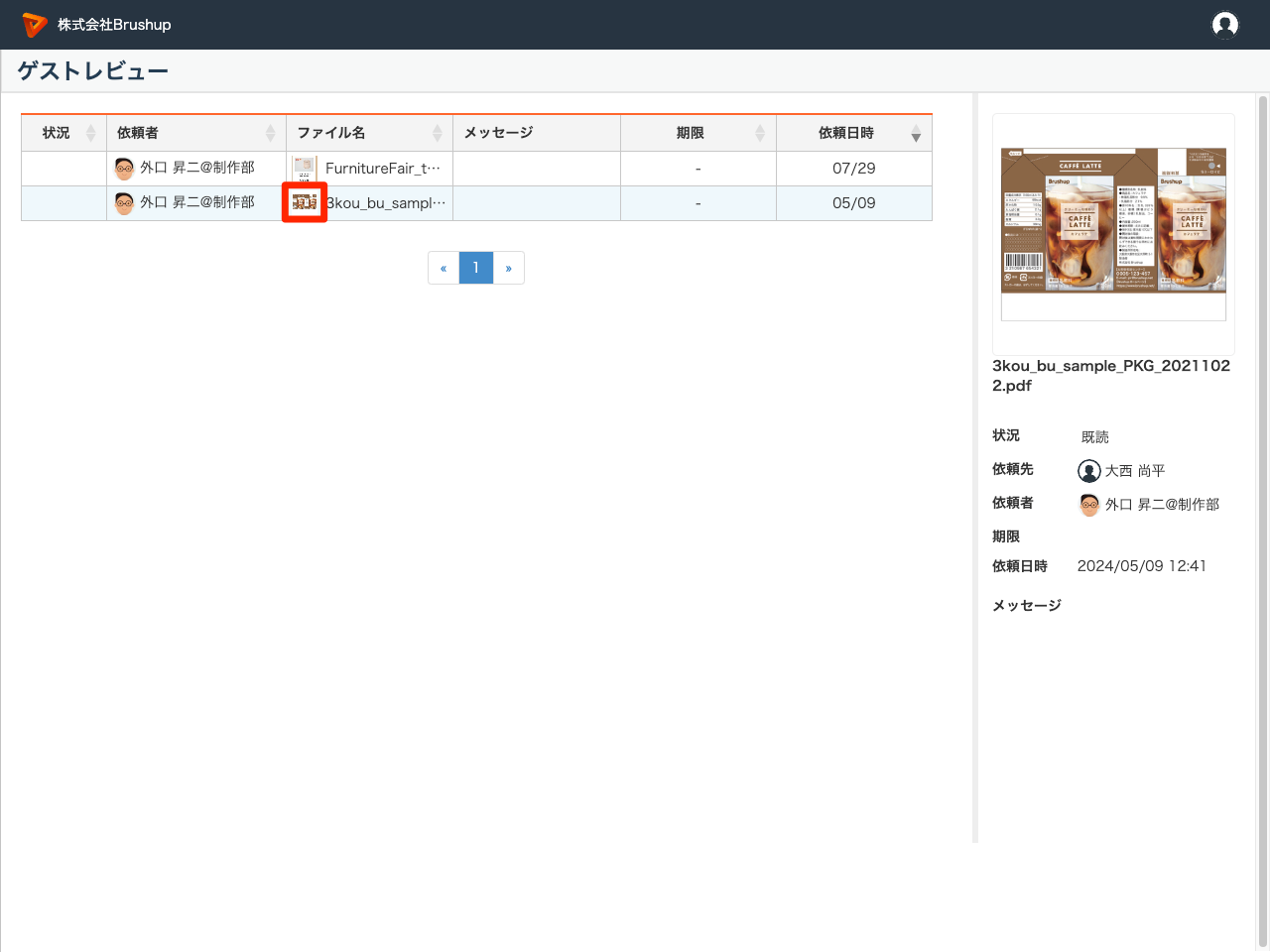Select FurnitureFair_t… file name cell
1270x952 pixels.
click(383, 169)
